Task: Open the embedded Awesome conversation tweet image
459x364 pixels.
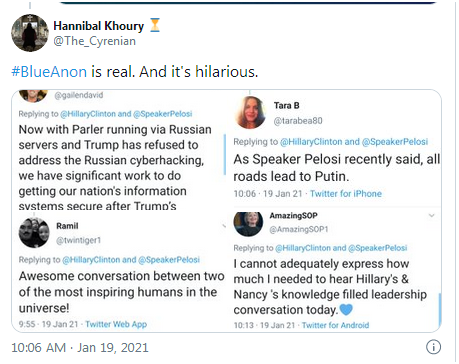Action: tap(120, 271)
